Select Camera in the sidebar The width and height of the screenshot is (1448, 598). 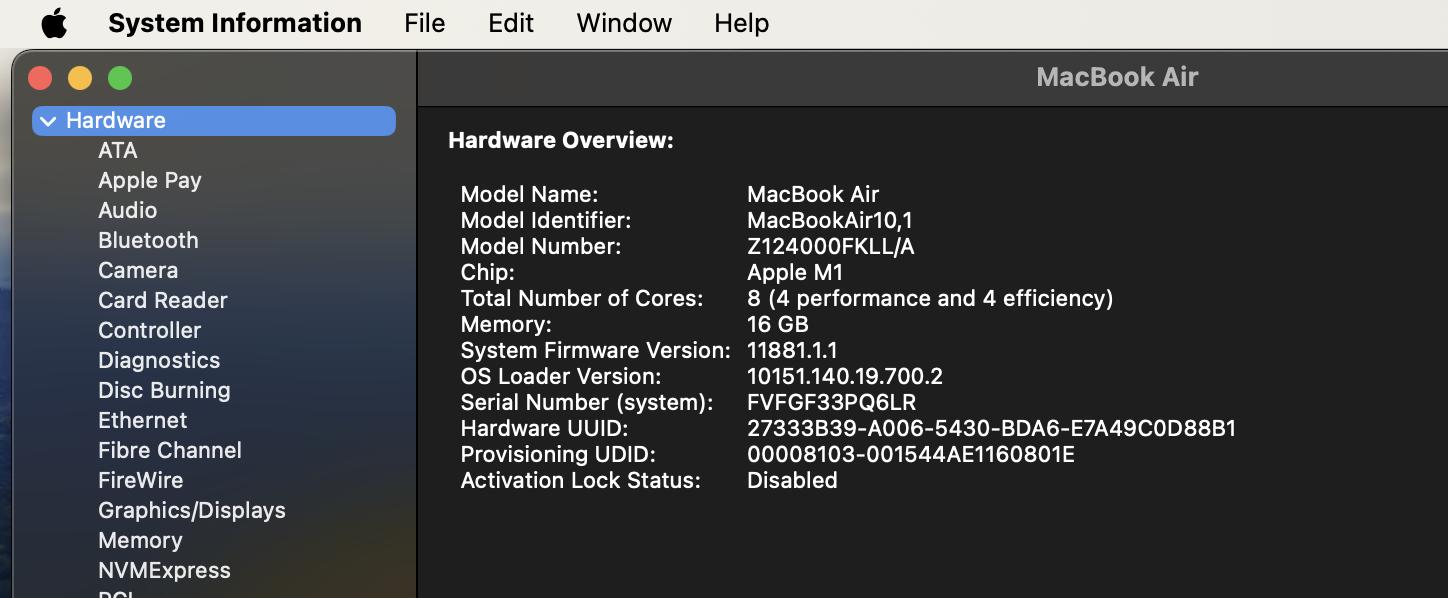click(138, 270)
